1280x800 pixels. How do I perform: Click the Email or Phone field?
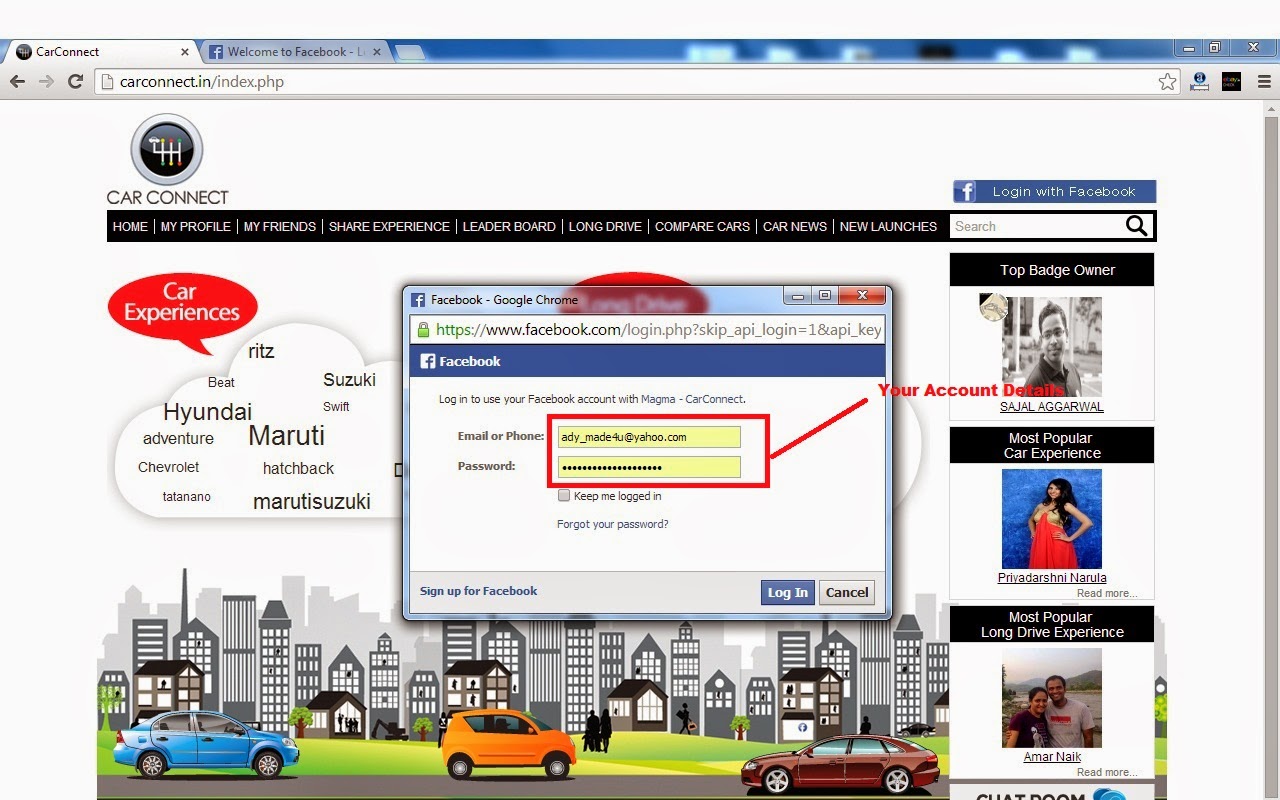pyautogui.click(x=649, y=437)
